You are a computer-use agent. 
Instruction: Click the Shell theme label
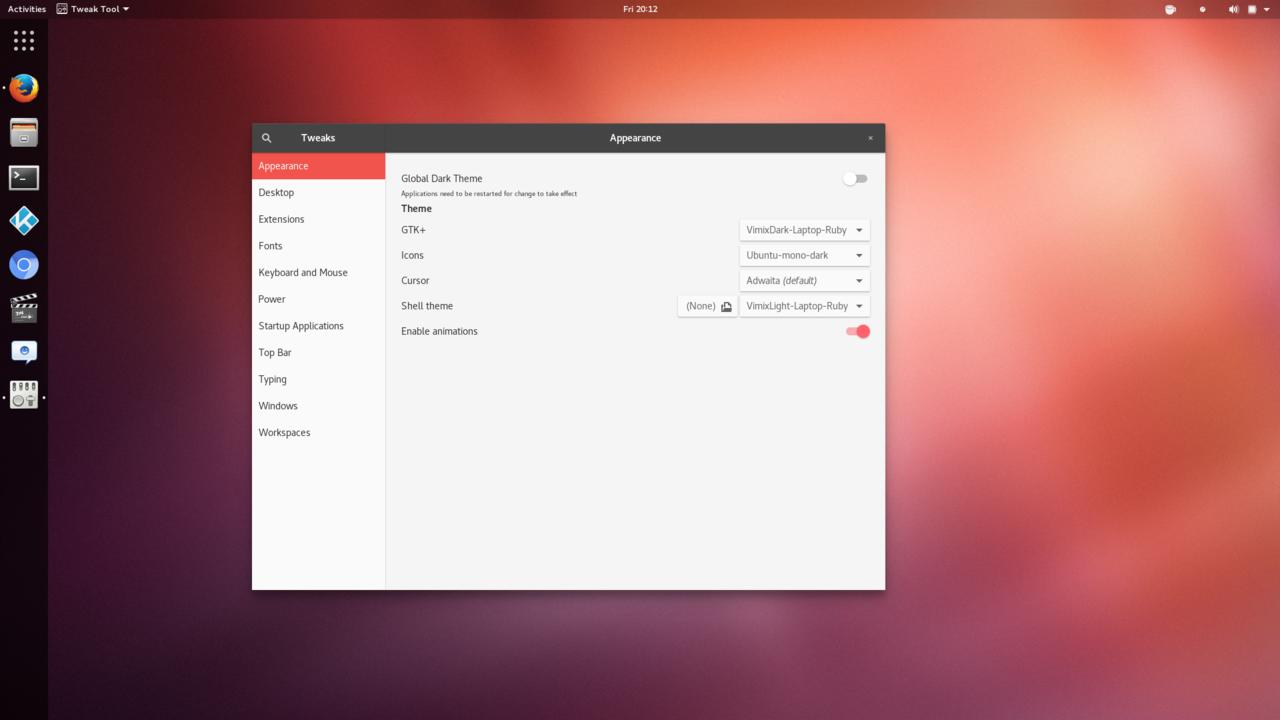tap(427, 306)
